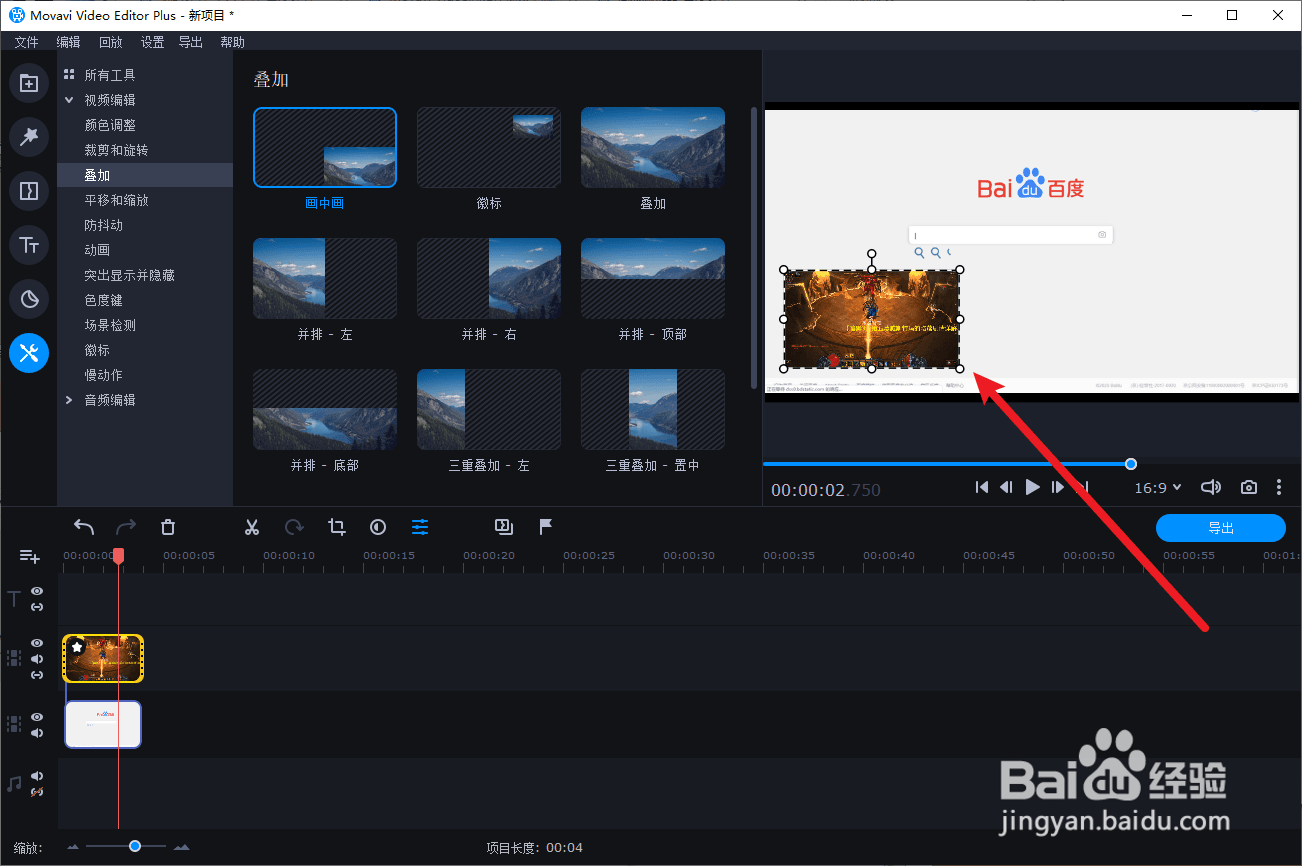
Task: Open clip properties sliders icon
Action: [x=420, y=527]
